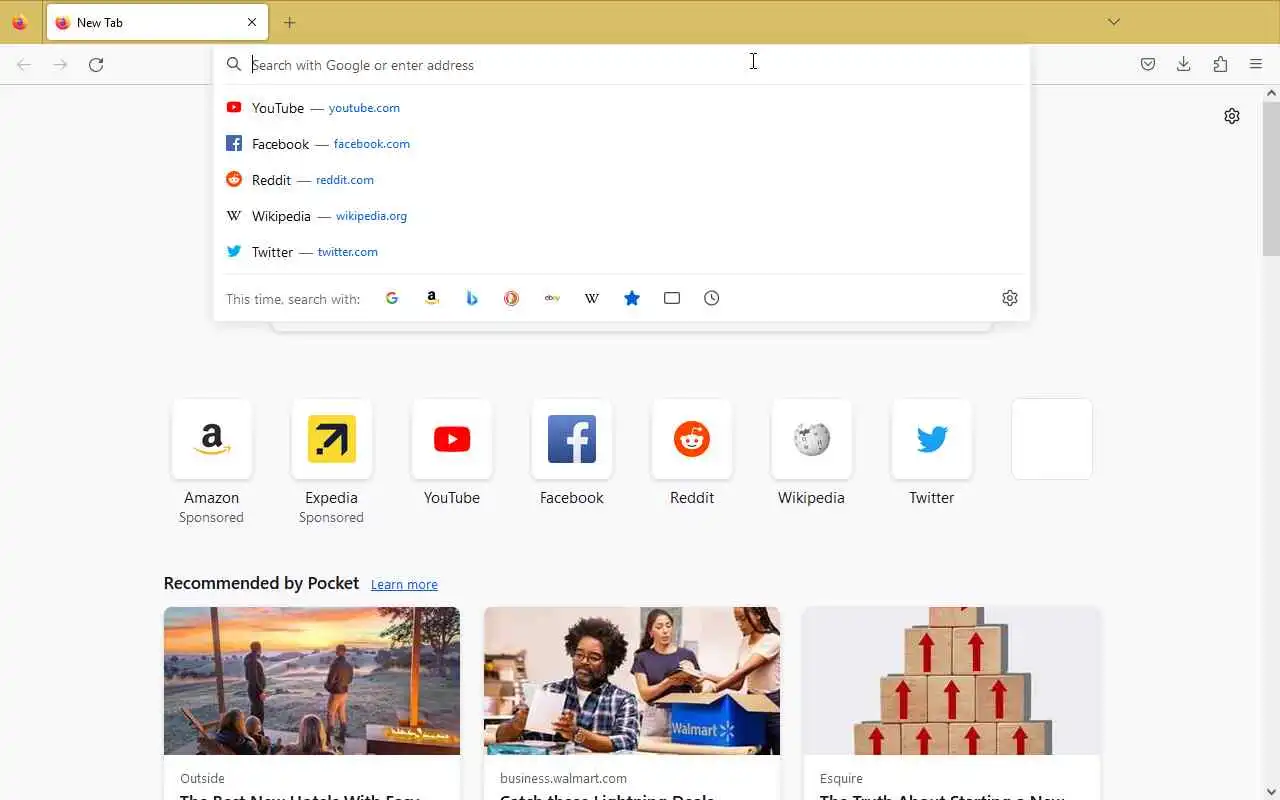Click into the address bar field
1280x800 pixels.
click(621, 65)
